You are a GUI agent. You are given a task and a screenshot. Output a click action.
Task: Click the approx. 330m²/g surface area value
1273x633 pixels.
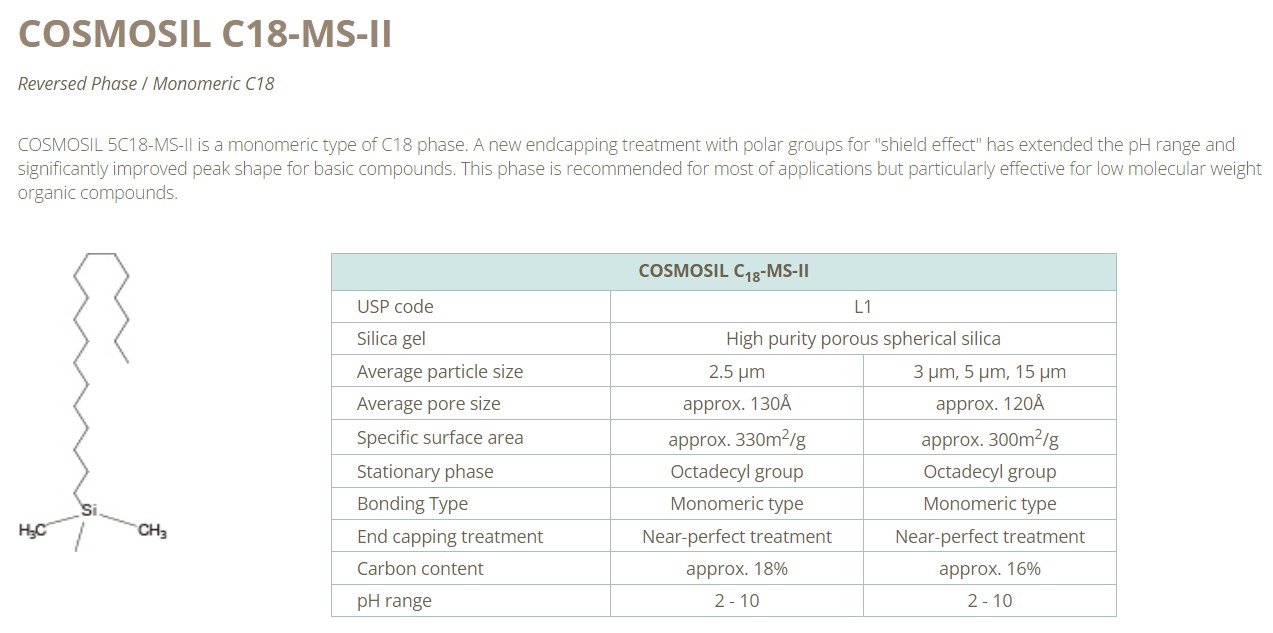[737, 438]
